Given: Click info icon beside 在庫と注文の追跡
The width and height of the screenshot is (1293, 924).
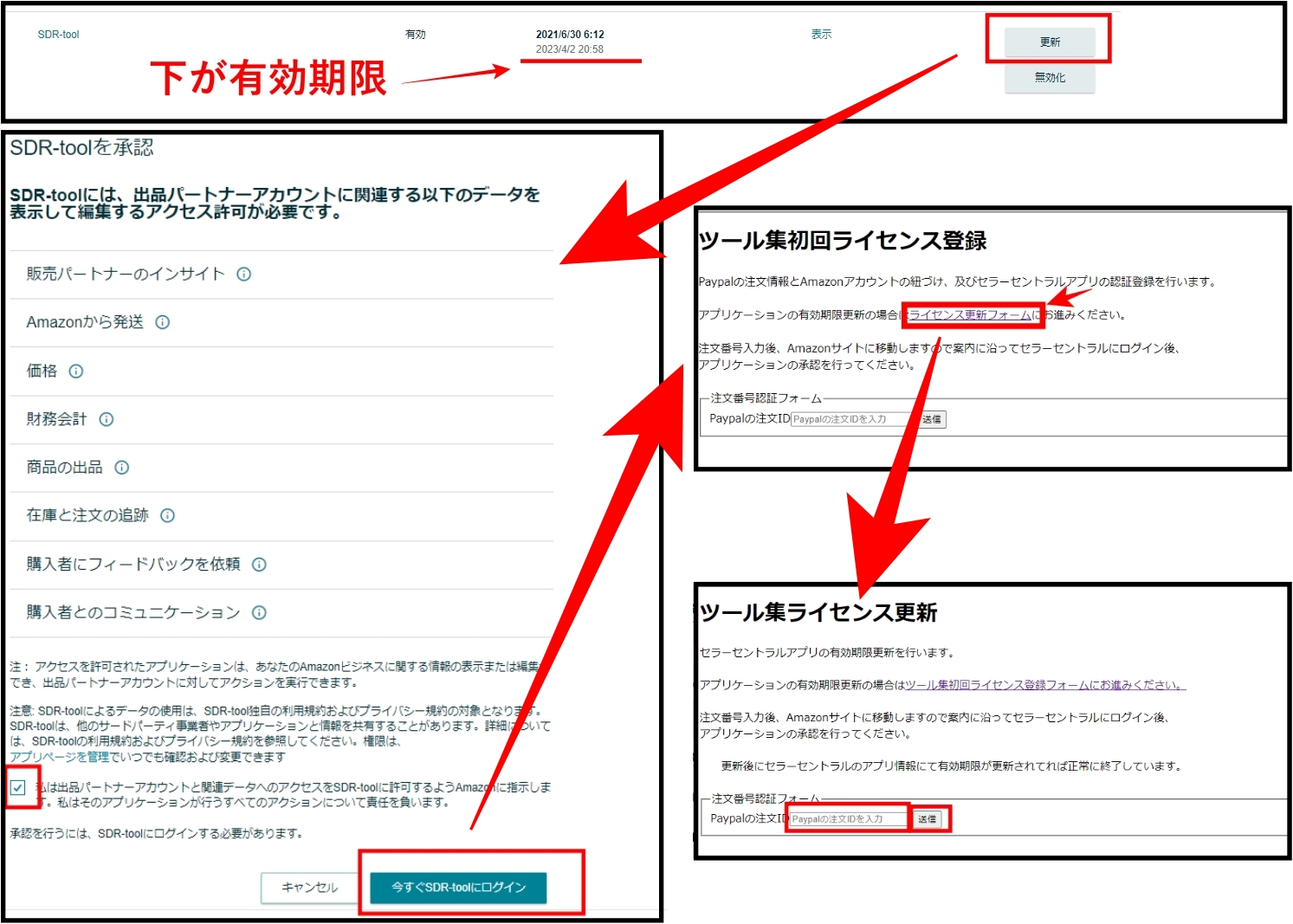Looking at the screenshot, I should pos(168,515).
